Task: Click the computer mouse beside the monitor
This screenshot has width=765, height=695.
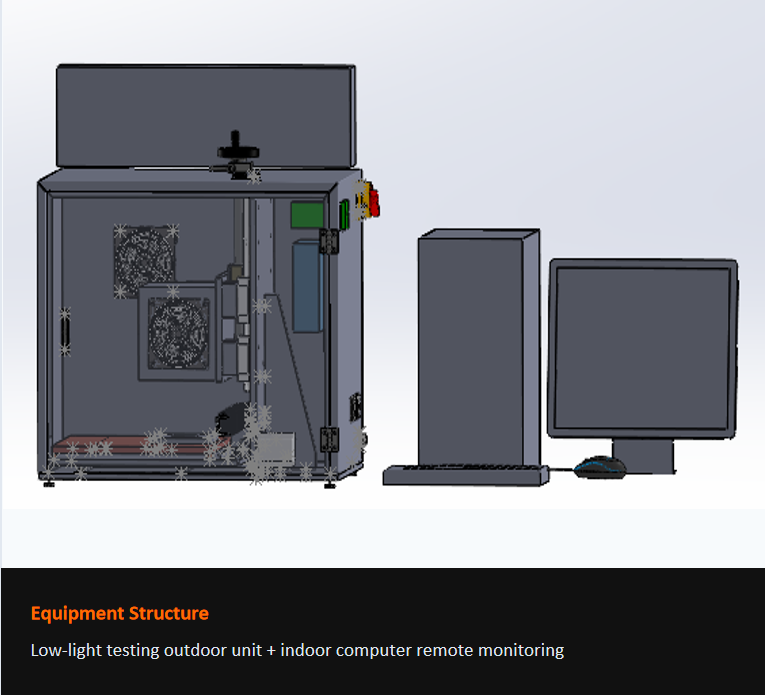Action: (x=599, y=467)
